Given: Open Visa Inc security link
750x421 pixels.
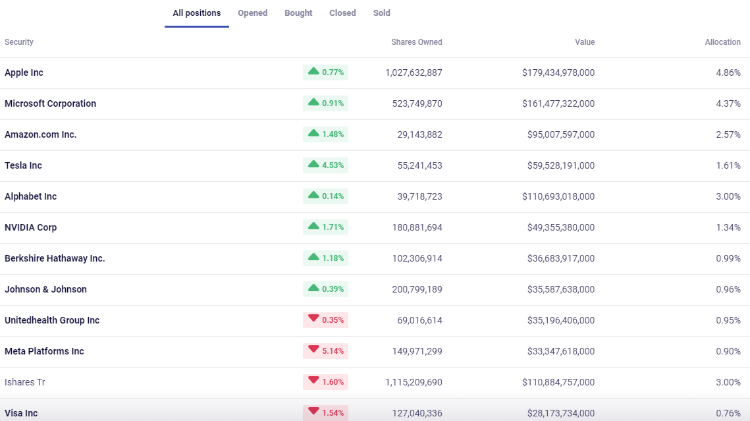Looking at the screenshot, I should click(x=21, y=413).
